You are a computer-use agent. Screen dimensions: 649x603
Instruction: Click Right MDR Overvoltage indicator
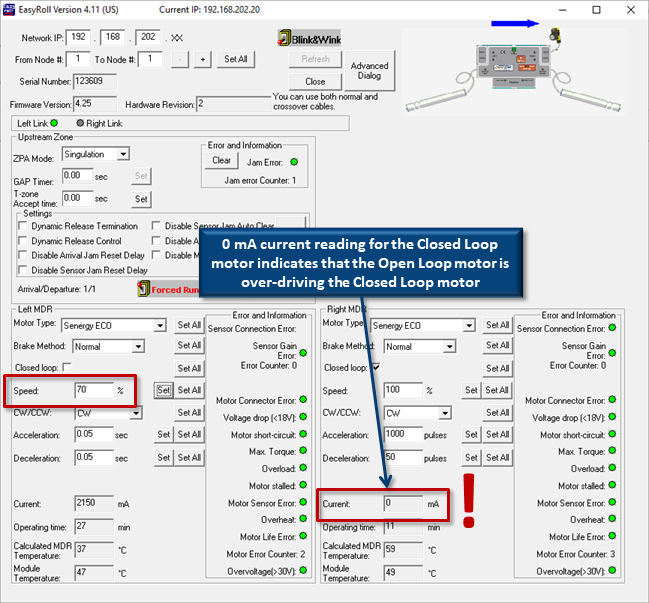coord(613,570)
